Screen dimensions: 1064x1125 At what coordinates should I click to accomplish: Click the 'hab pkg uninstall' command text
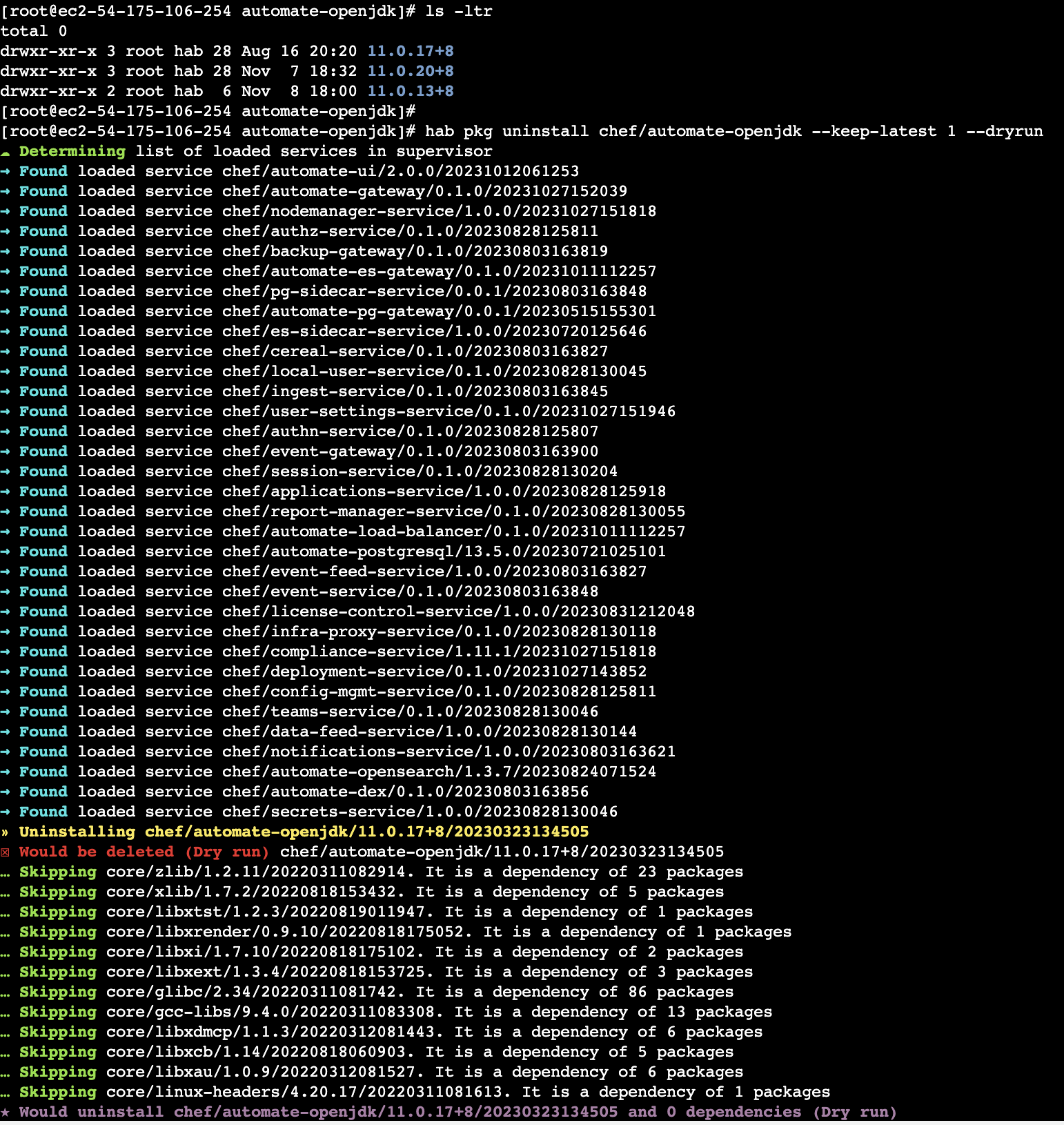pos(506,131)
